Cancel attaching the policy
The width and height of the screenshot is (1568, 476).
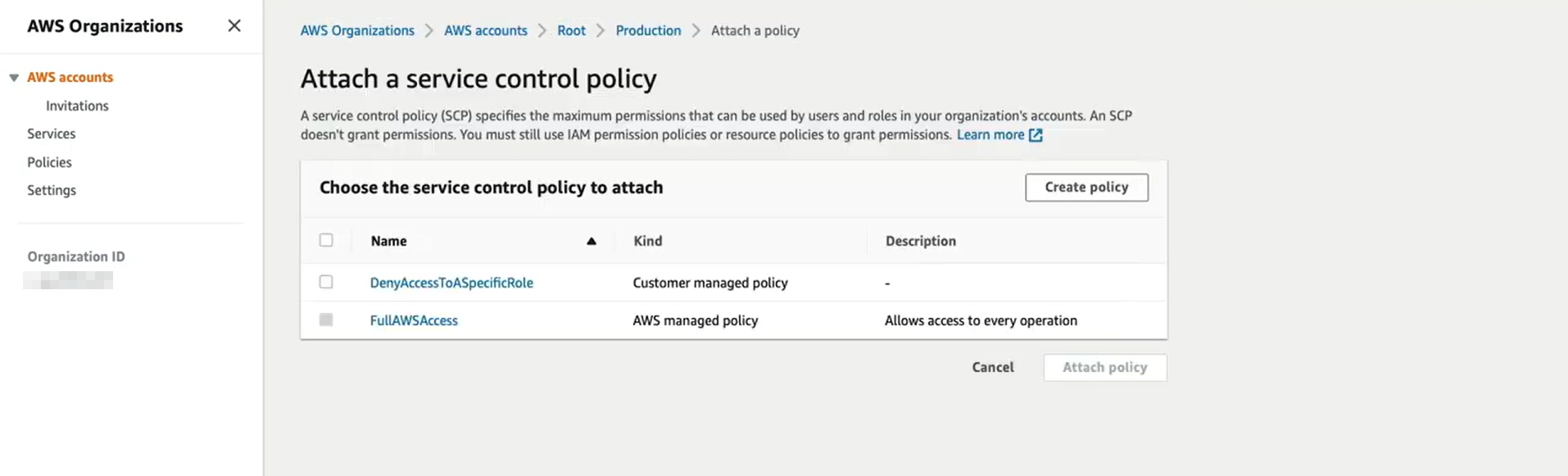[x=993, y=367]
